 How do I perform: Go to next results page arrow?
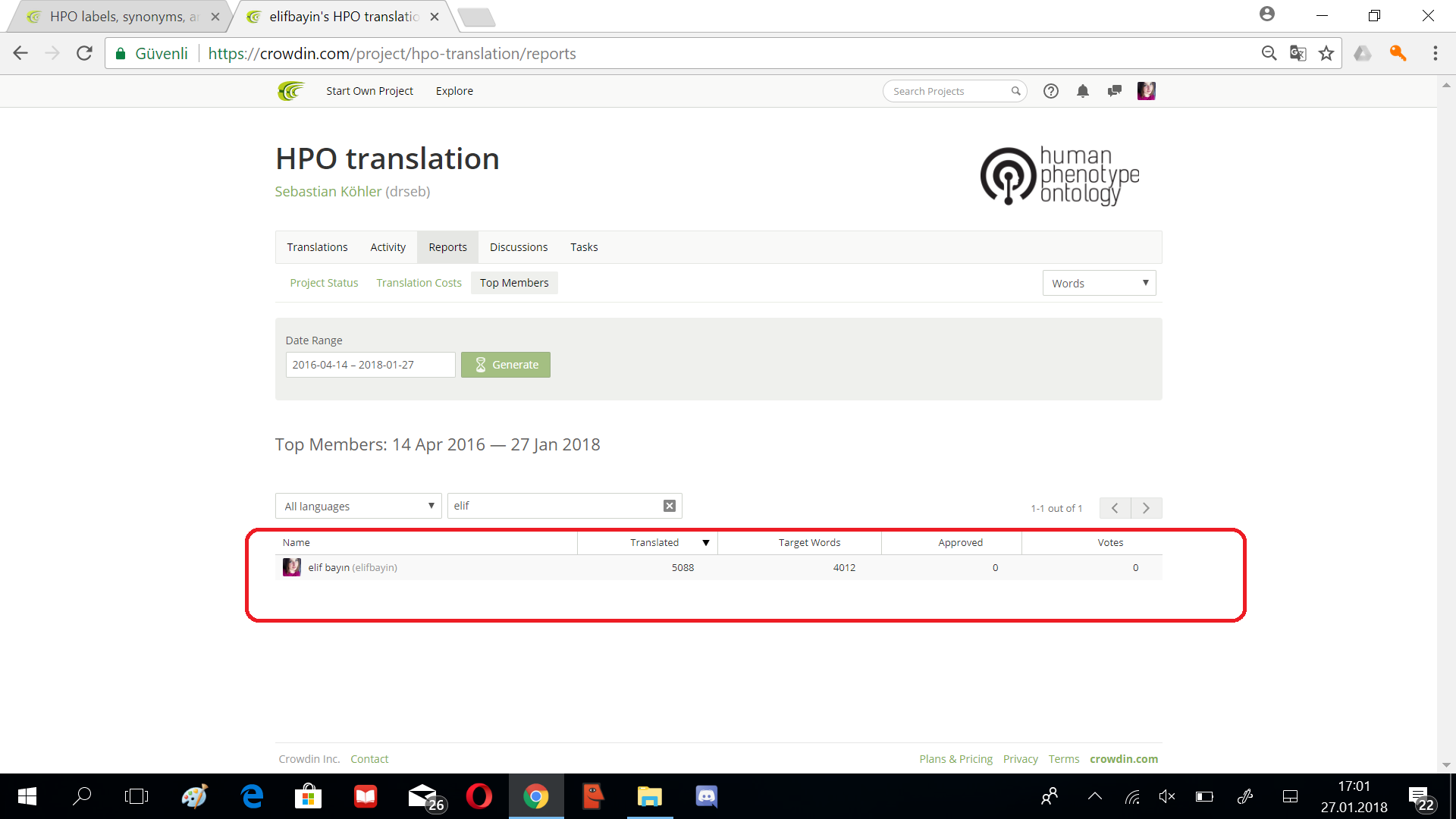click(1146, 508)
